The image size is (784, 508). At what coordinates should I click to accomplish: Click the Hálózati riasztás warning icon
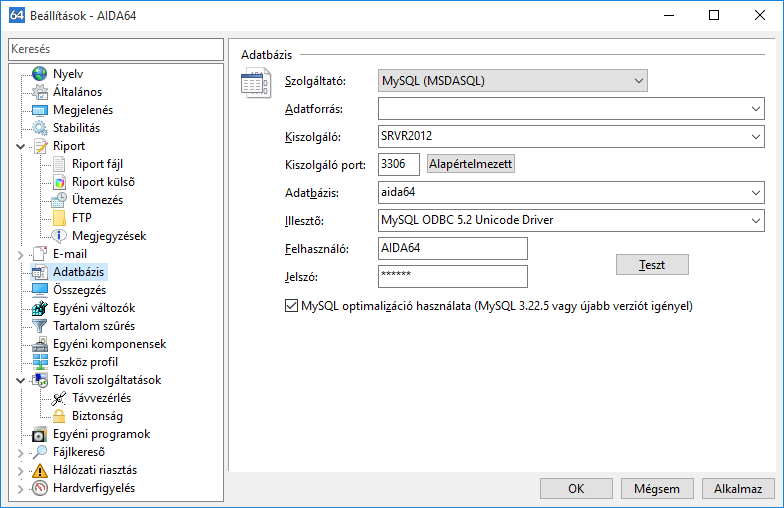click(40, 470)
